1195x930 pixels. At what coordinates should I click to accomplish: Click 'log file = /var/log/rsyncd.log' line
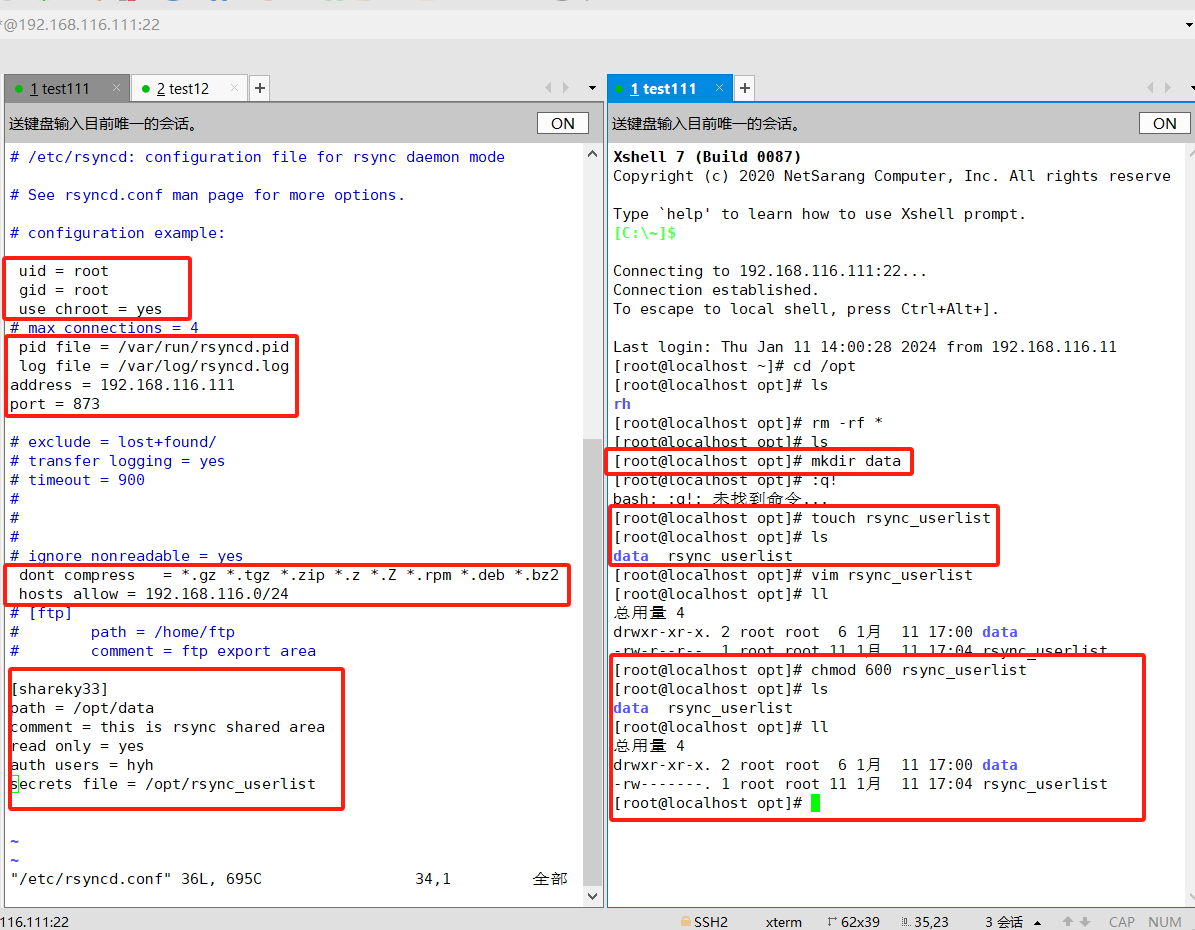click(154, 366)
